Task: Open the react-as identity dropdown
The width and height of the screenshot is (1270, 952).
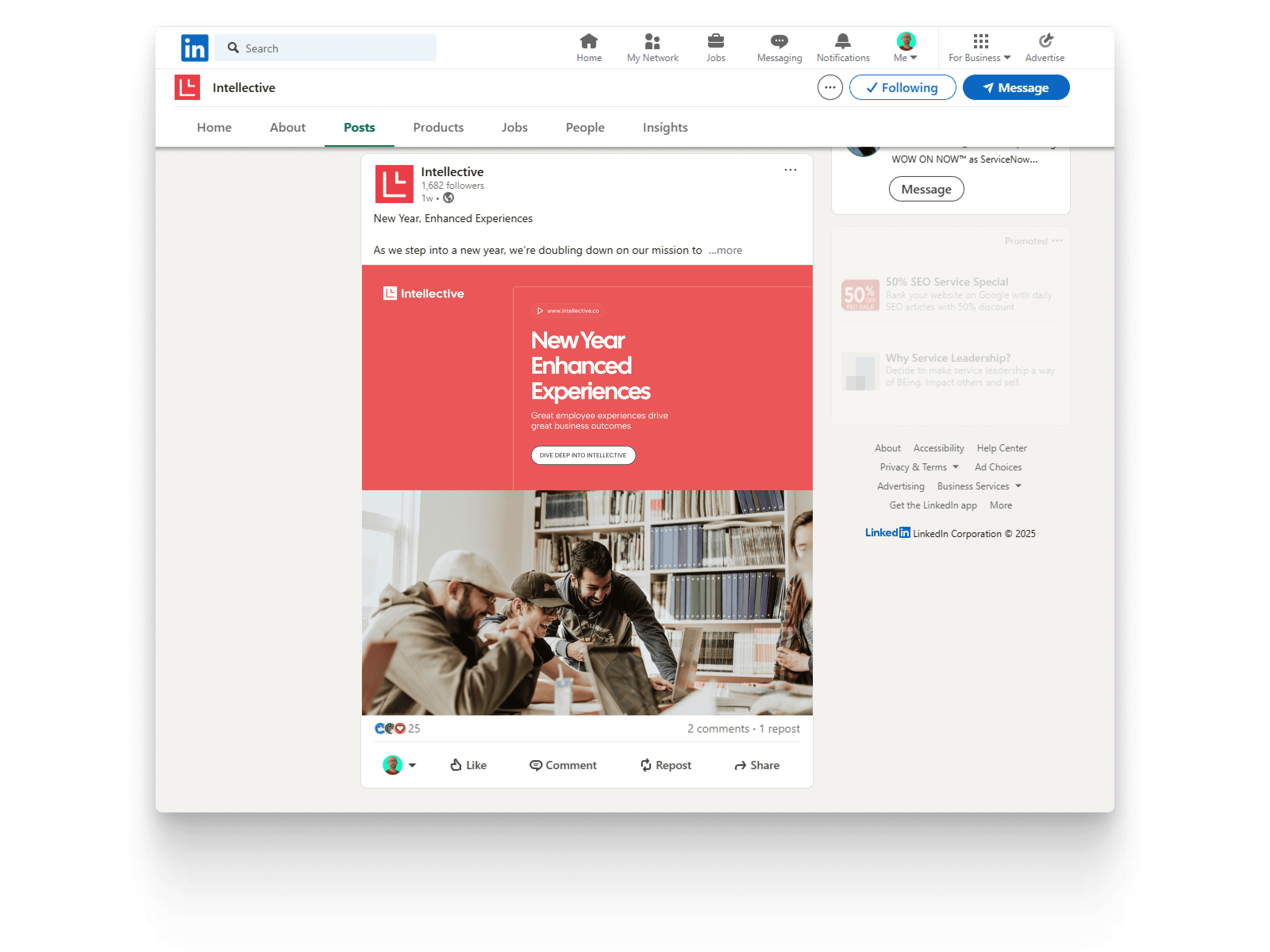Action: coord(399,765)
